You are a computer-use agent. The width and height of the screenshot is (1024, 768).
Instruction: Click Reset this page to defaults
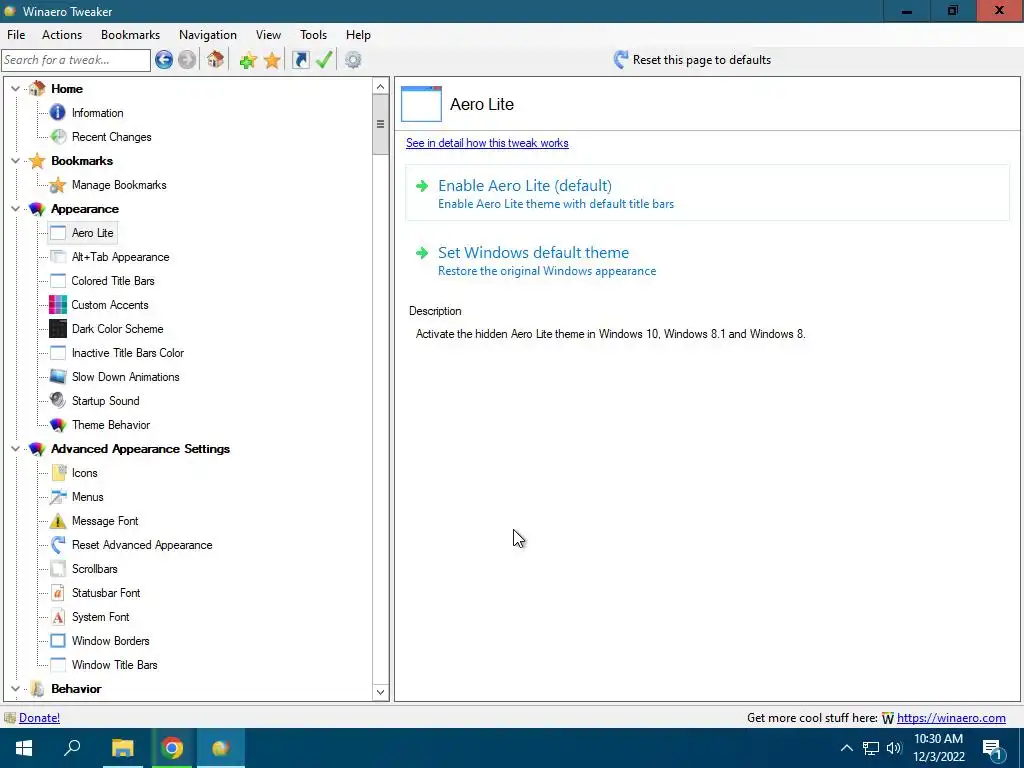point(692,60)
